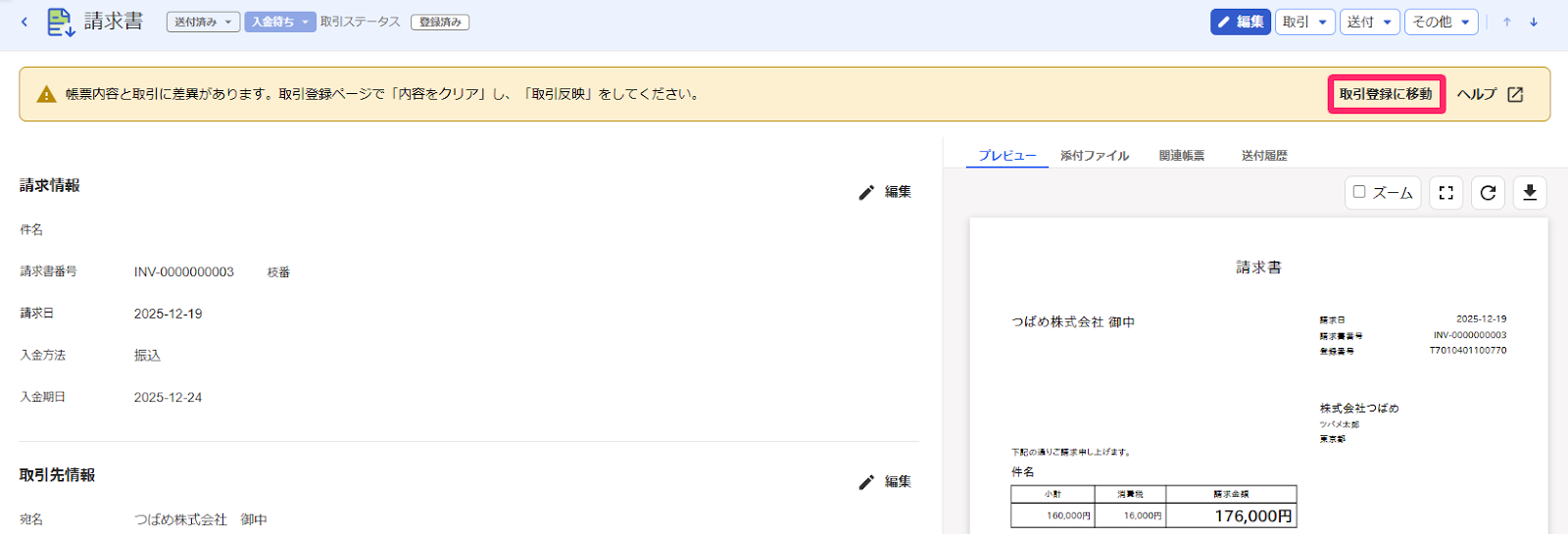Viewport: 1568px width, 534px height.
Task: Go to next invoice with down arrow
Action: click(x=1534, y=22)
